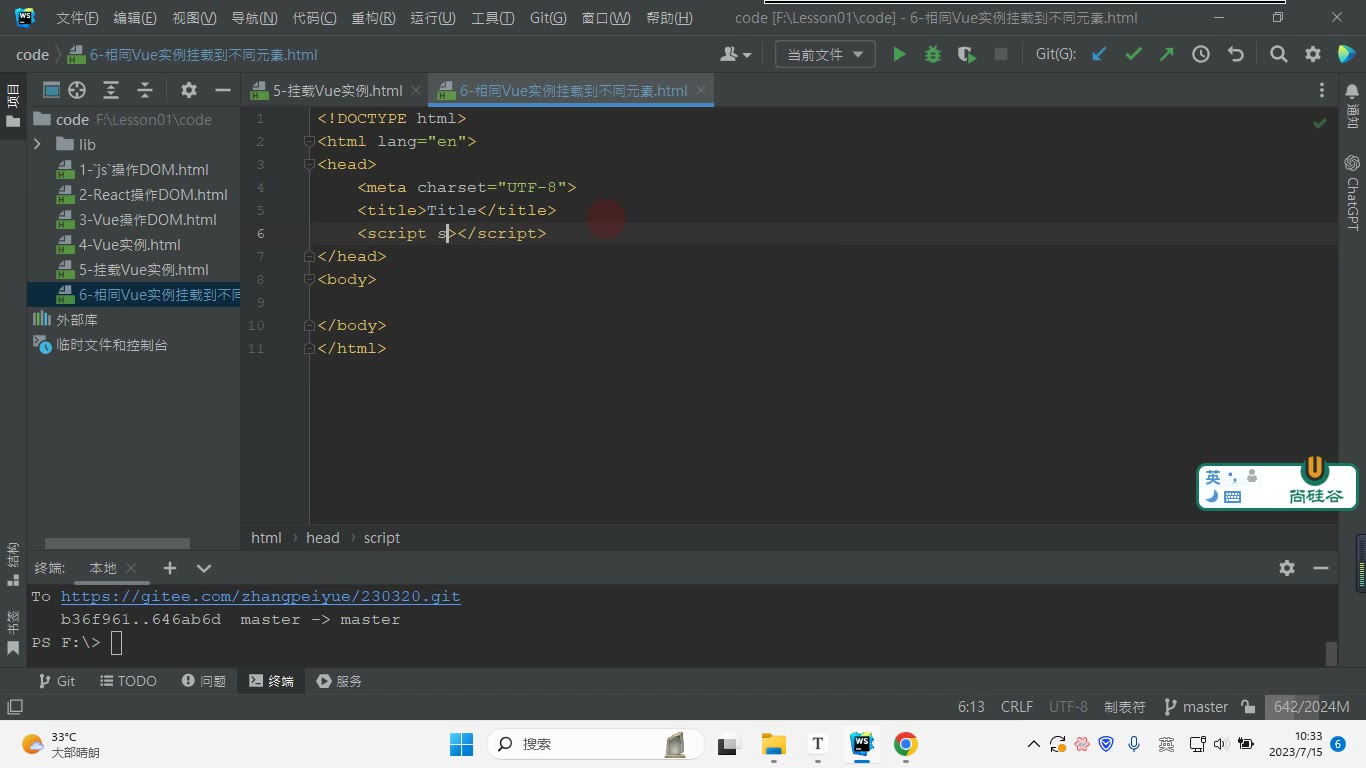Open the gitee.com repository link
Screen dimensions: 1366x768
(x=260, y=597)
